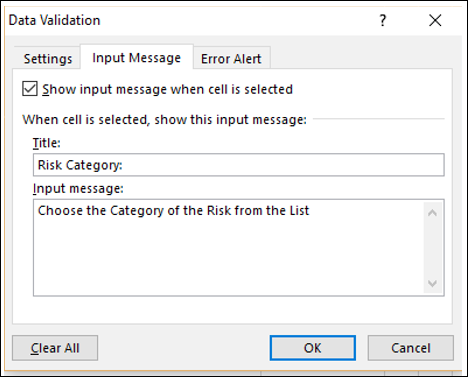Viewport: 468px width, 377px height.
Task: Confirm the dialog with OK
Action: pyautogui.click(x=313, y=348)
